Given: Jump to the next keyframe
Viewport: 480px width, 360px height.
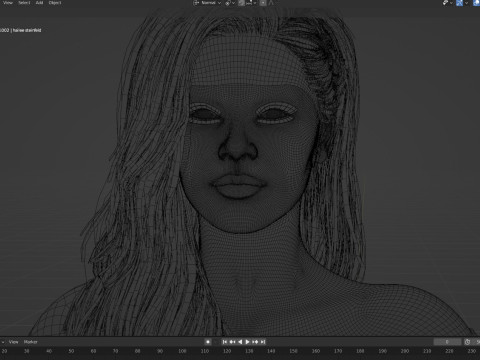Looking at the screenshot, I should (255, 342).
